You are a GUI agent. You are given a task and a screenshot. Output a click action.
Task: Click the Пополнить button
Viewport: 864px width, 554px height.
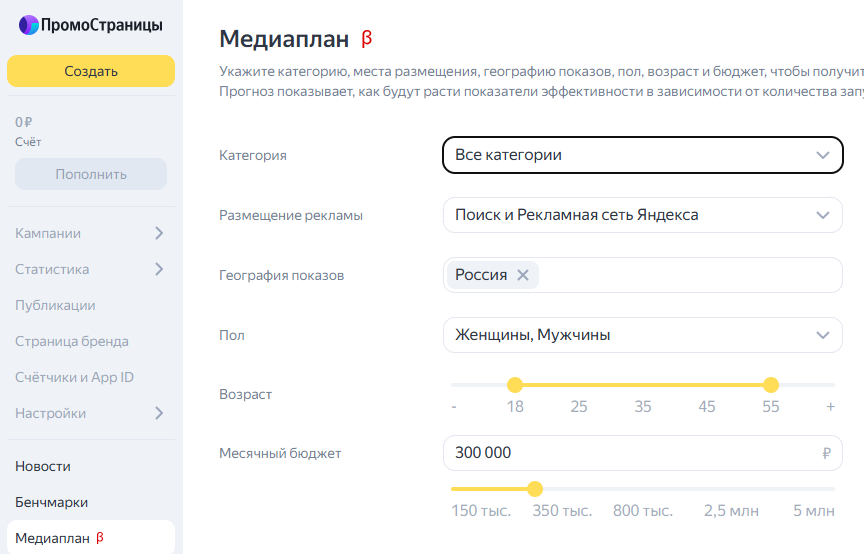(x=91, y=174)
